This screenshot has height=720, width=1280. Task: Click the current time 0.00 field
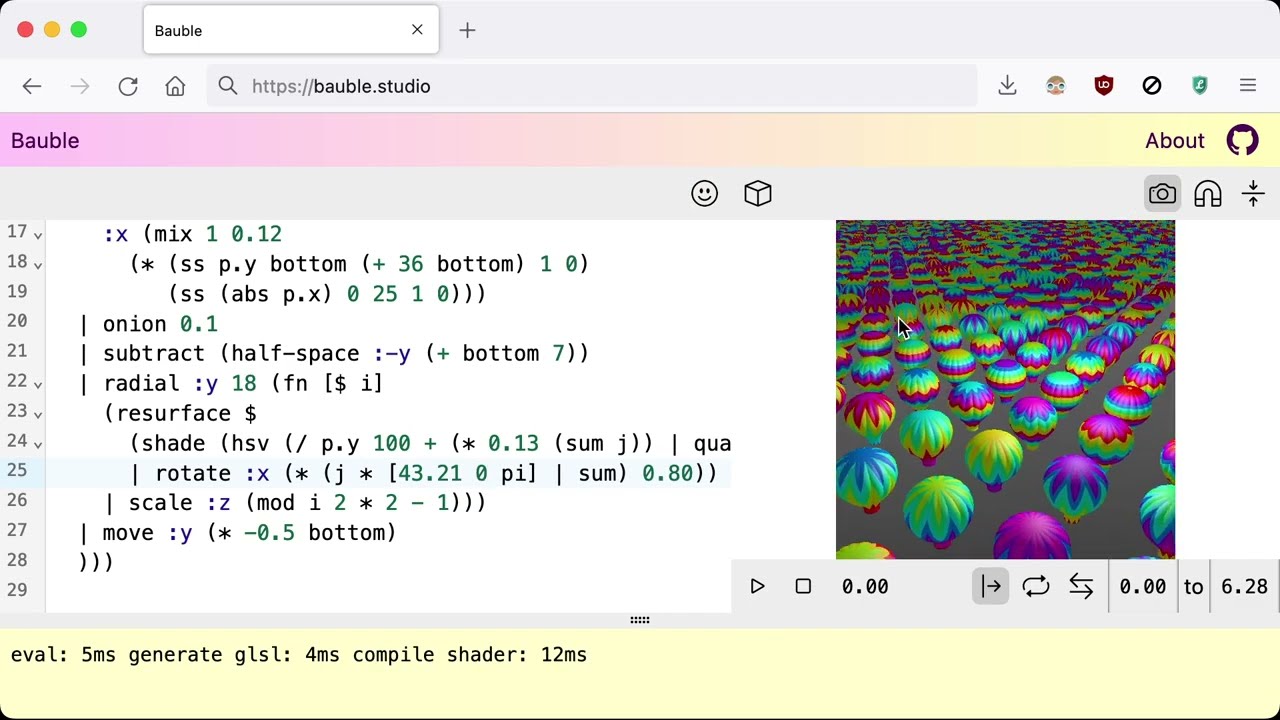coord(865,587)
